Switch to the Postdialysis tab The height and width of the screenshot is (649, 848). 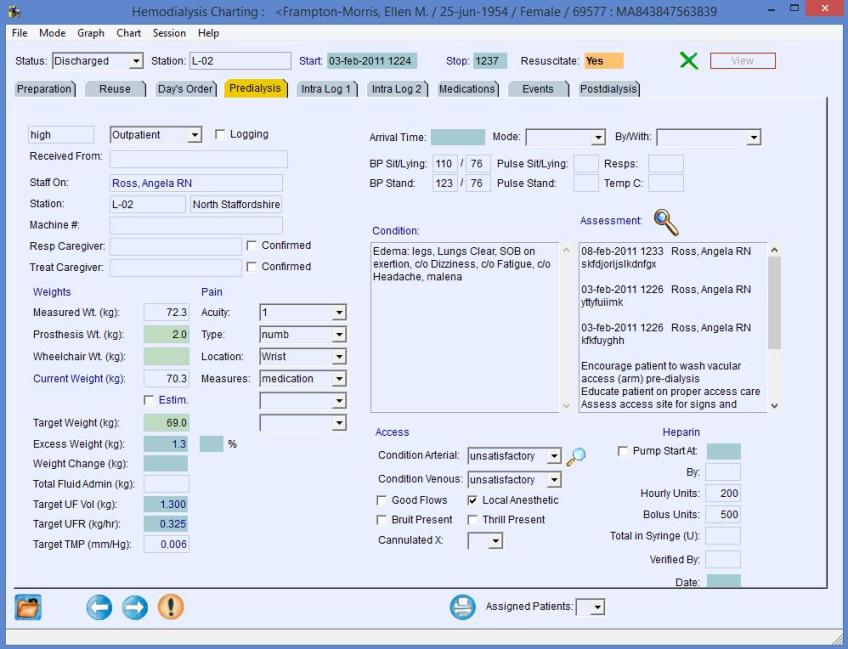608,89
